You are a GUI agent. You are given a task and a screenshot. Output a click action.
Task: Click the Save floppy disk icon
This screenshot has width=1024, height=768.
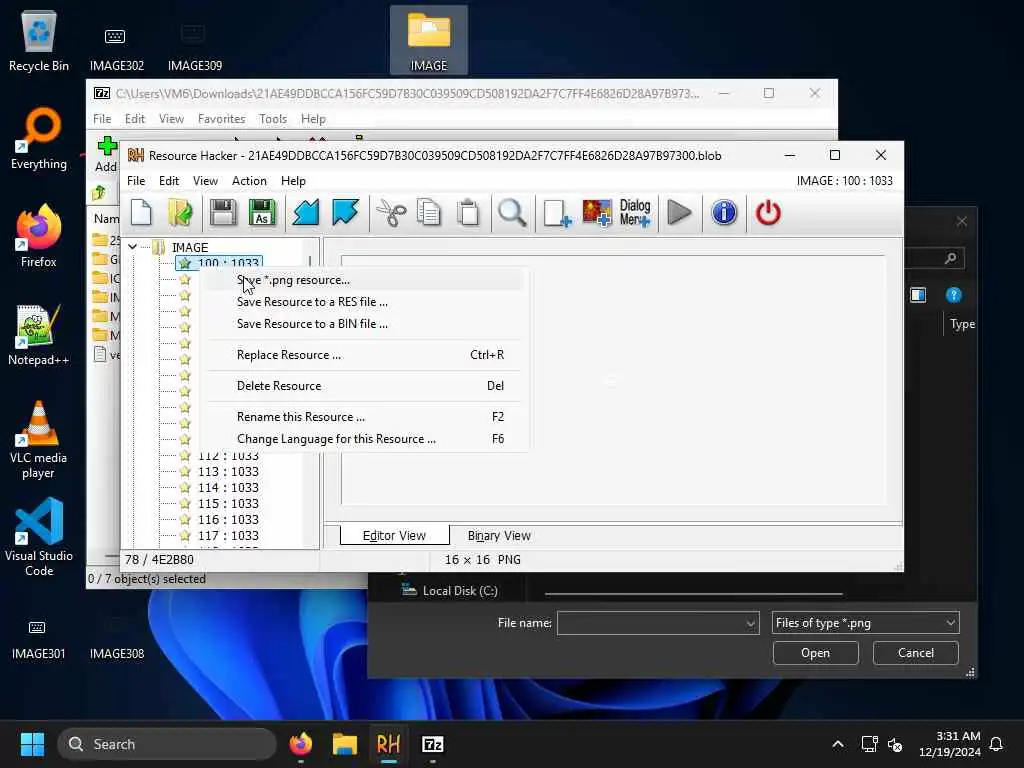[x=223, y=213]
